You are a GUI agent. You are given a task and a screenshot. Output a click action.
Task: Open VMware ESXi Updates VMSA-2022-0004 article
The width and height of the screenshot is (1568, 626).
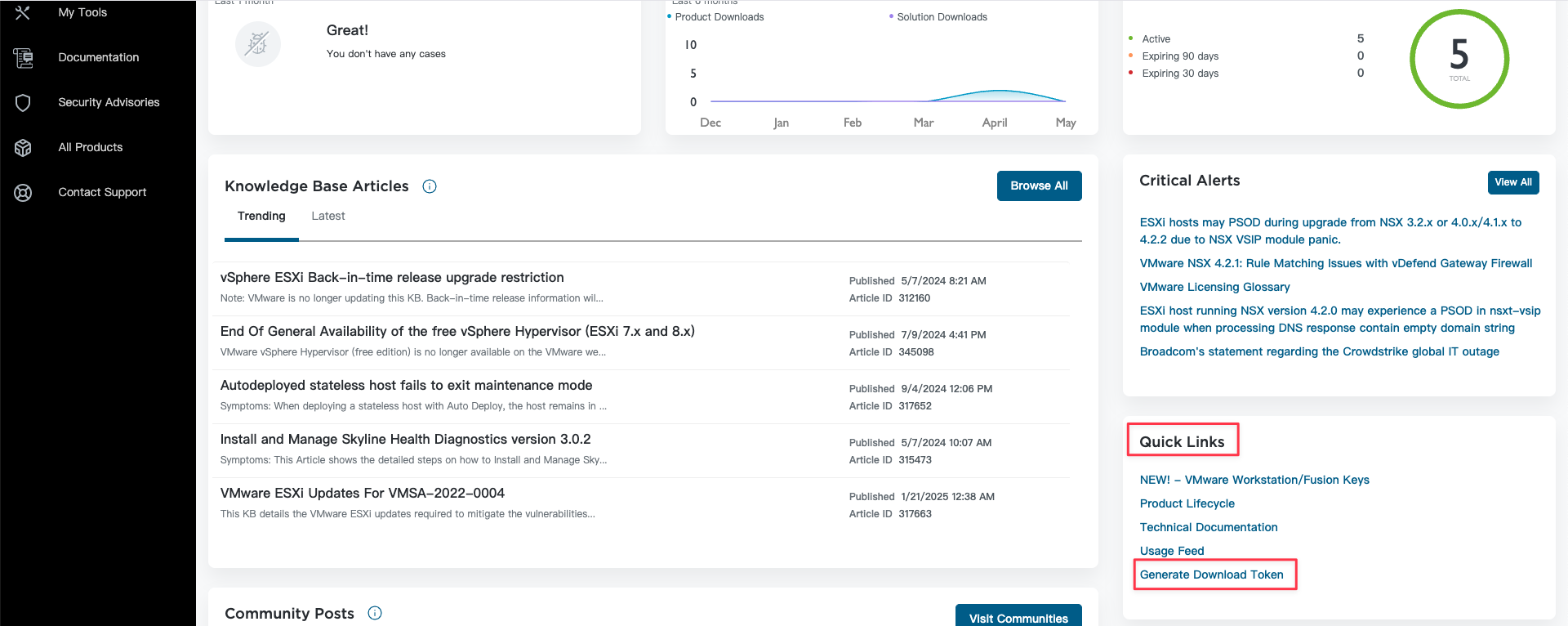coord(363,494)
